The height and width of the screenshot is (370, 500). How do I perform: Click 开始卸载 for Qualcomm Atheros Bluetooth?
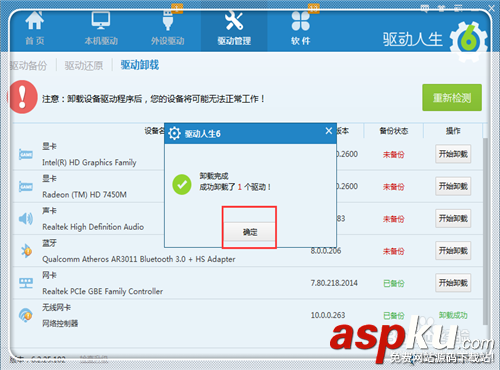click(x=453, y=251)
